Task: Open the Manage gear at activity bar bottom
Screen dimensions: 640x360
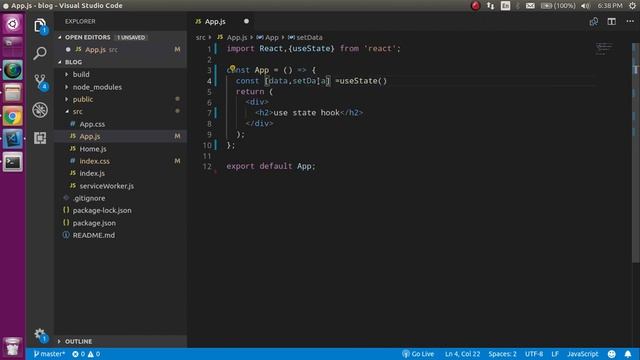Action: (40, 335)
